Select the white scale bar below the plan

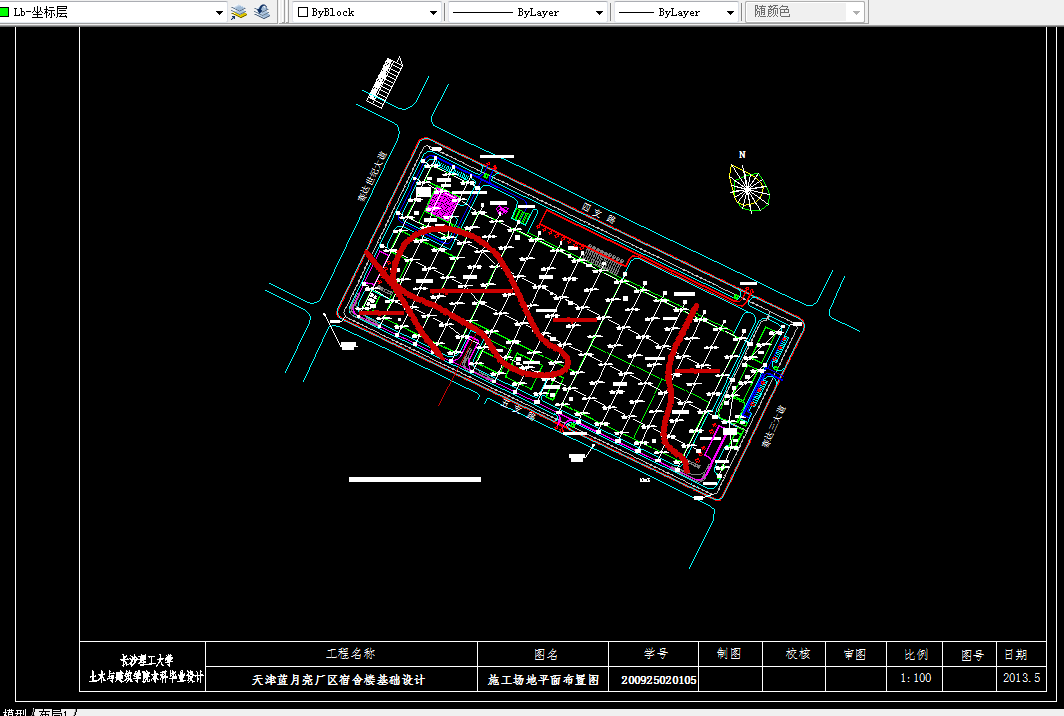pos(415,479)
